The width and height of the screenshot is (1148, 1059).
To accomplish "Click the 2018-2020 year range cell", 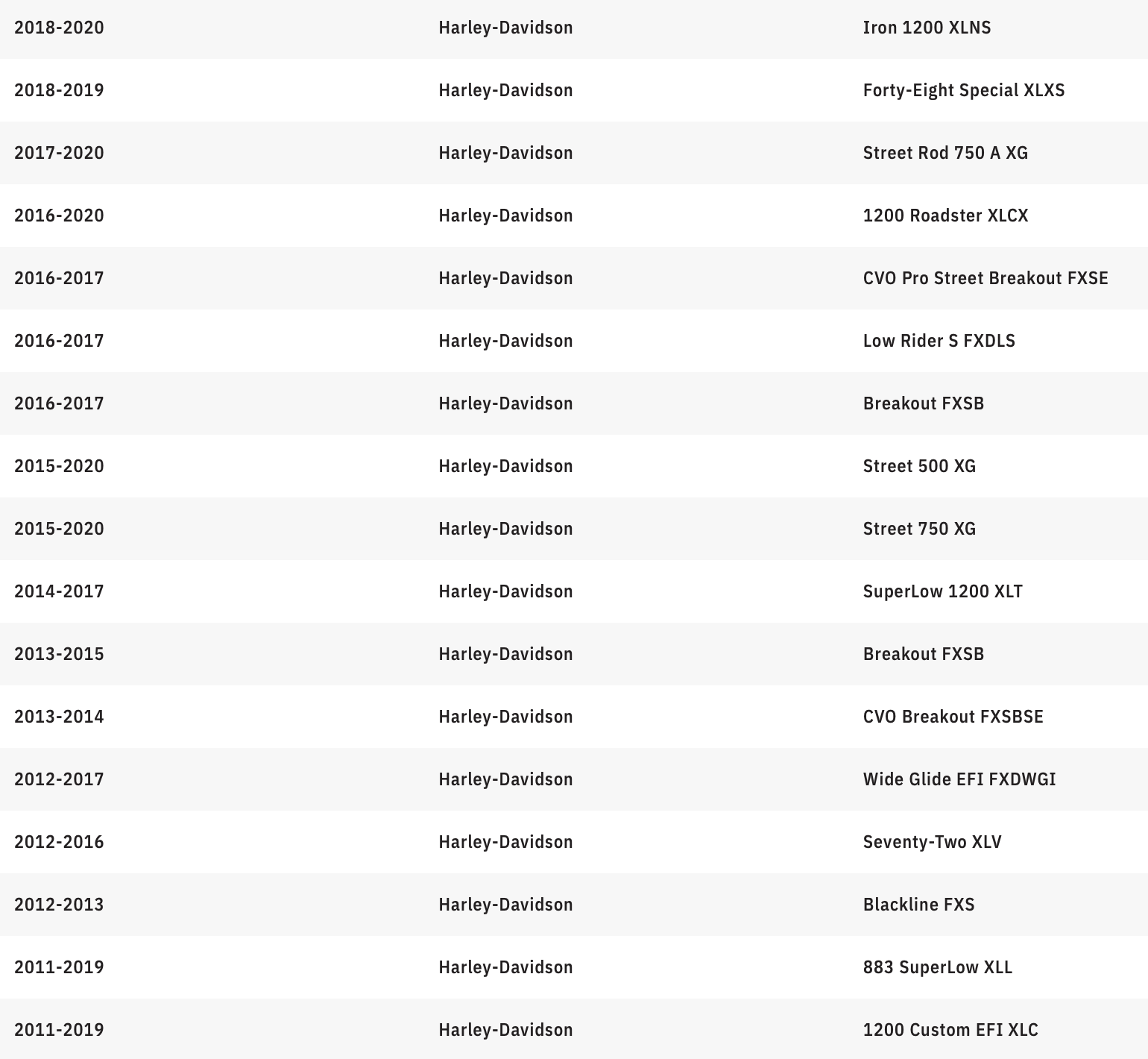I will (59, 28).
